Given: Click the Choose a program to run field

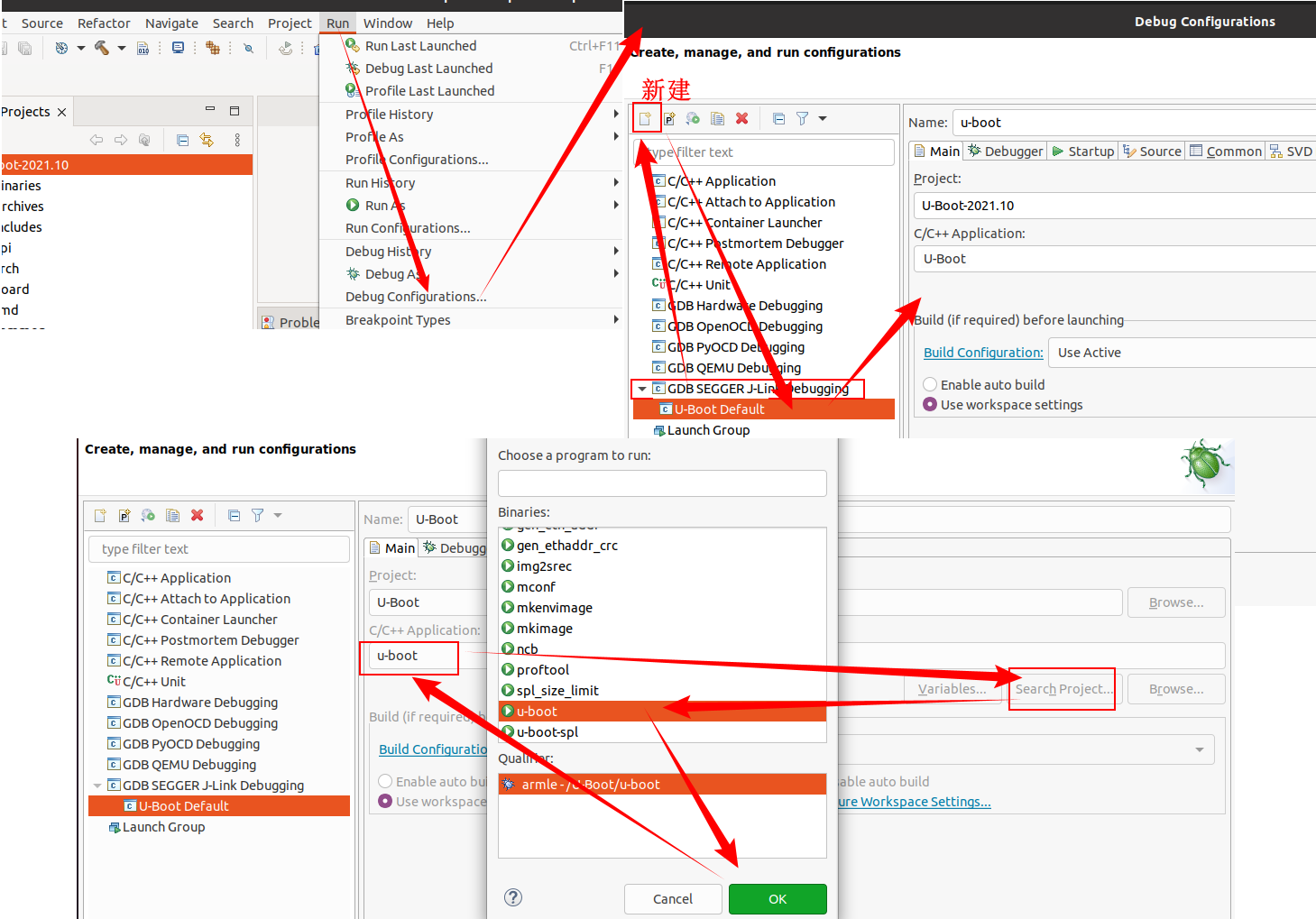Looking at the screenshot, I should tap(662, 483).
